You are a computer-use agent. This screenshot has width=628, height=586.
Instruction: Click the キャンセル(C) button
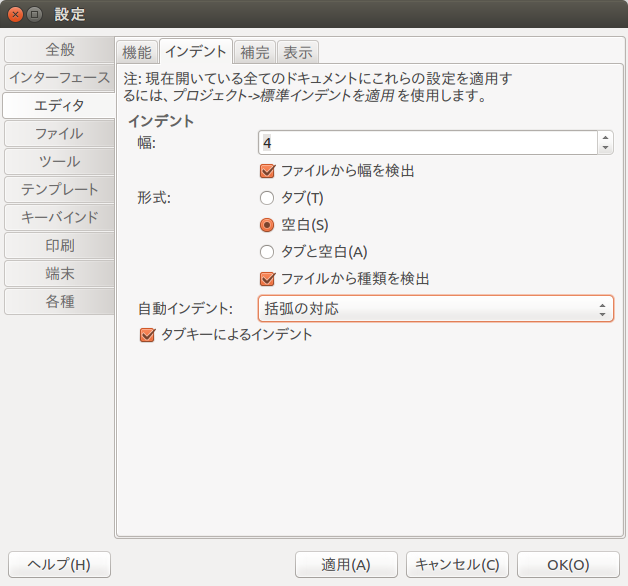tap(457, 564)
